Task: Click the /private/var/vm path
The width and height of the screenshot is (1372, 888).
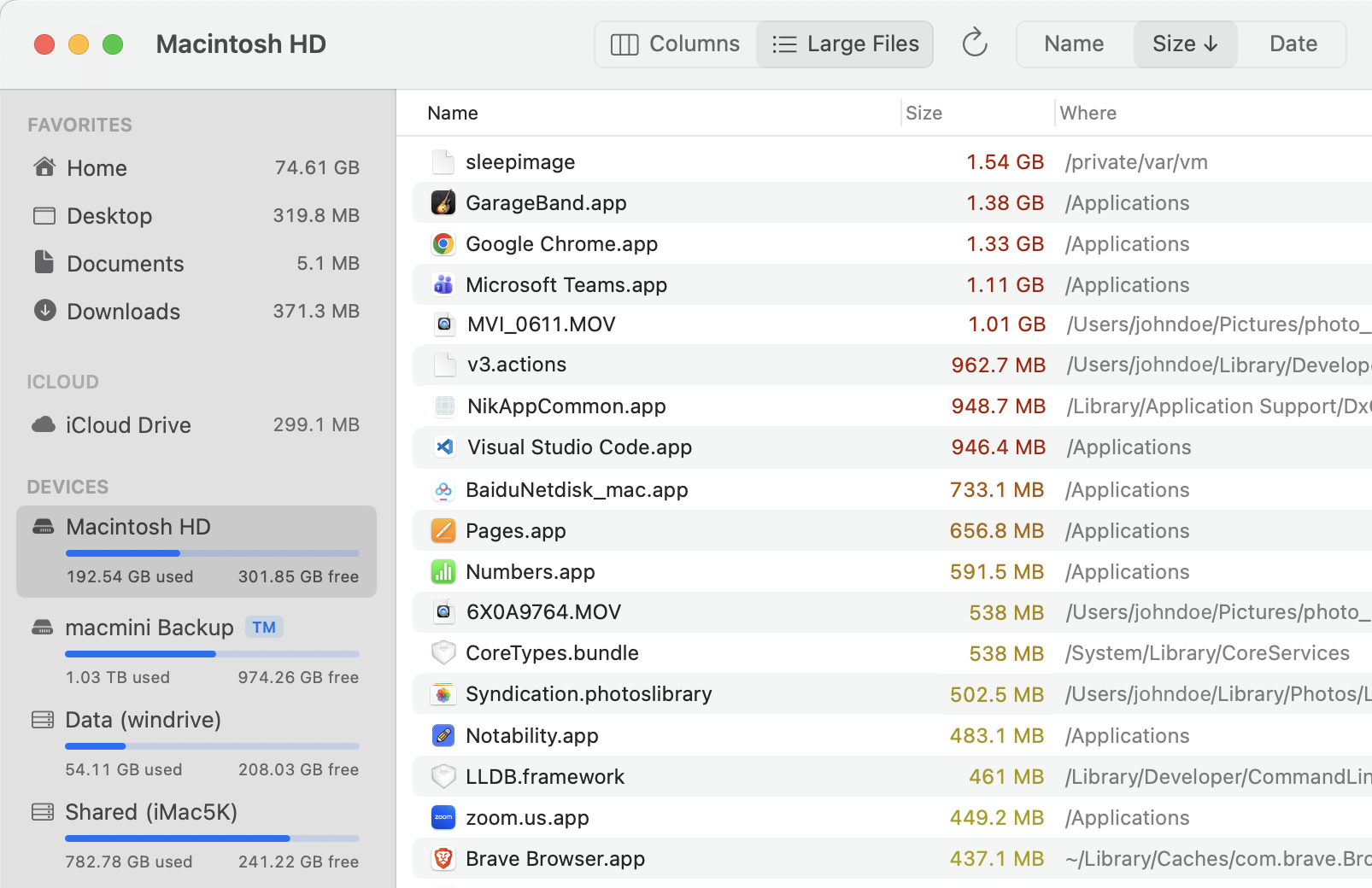Action: 1136,162
